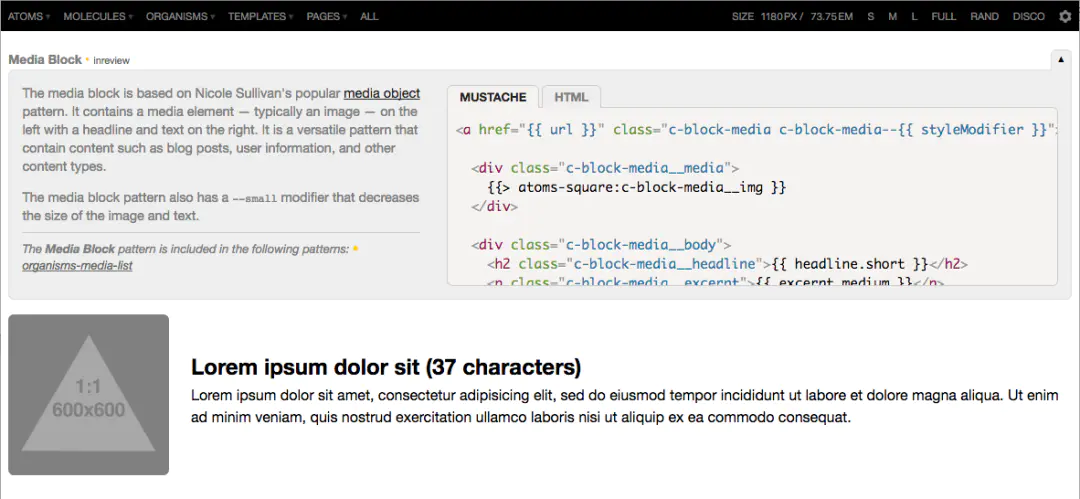Switch to the HTML code tab
1080x499 pixels.
point(571,97)
